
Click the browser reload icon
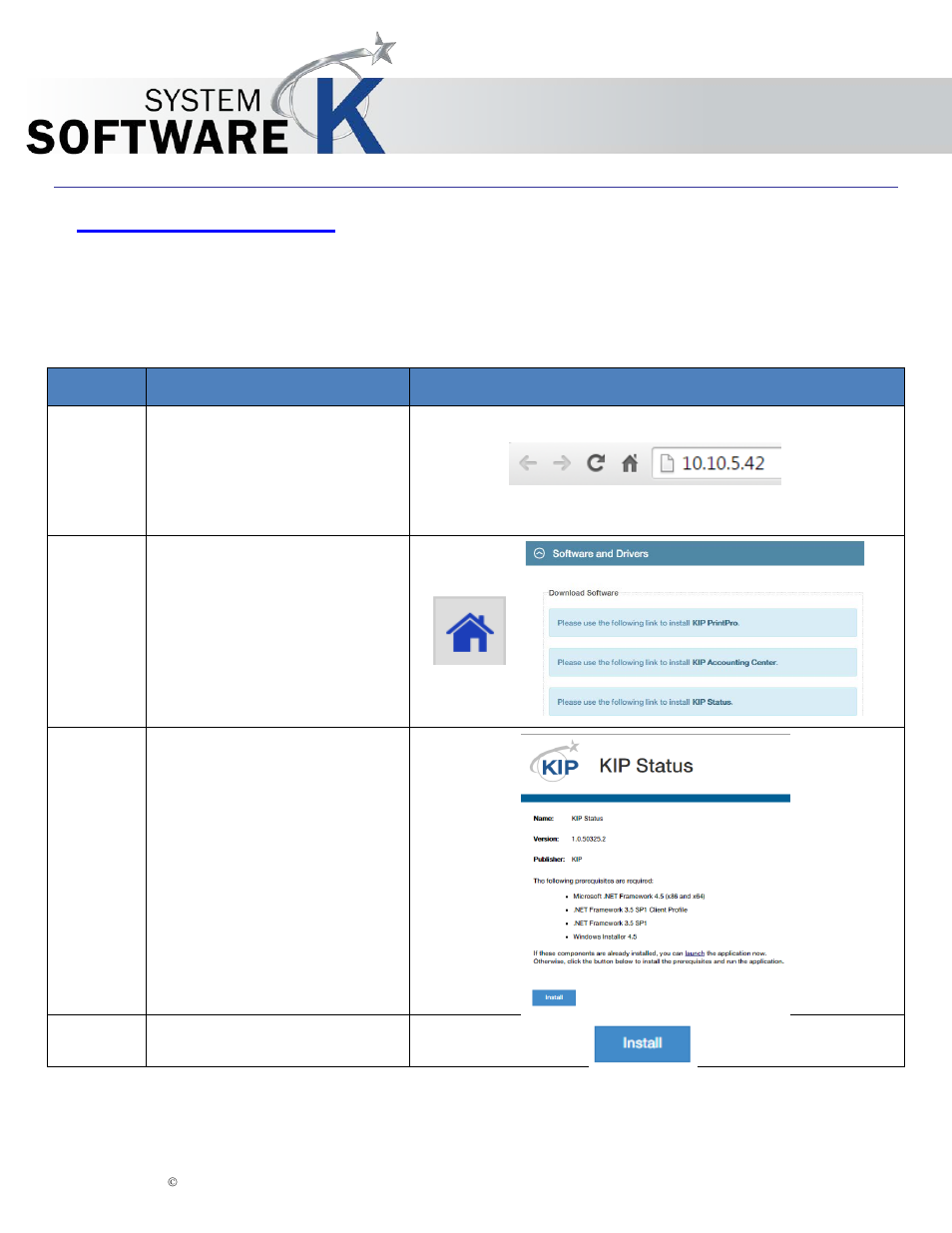click(x=596, y=463)
